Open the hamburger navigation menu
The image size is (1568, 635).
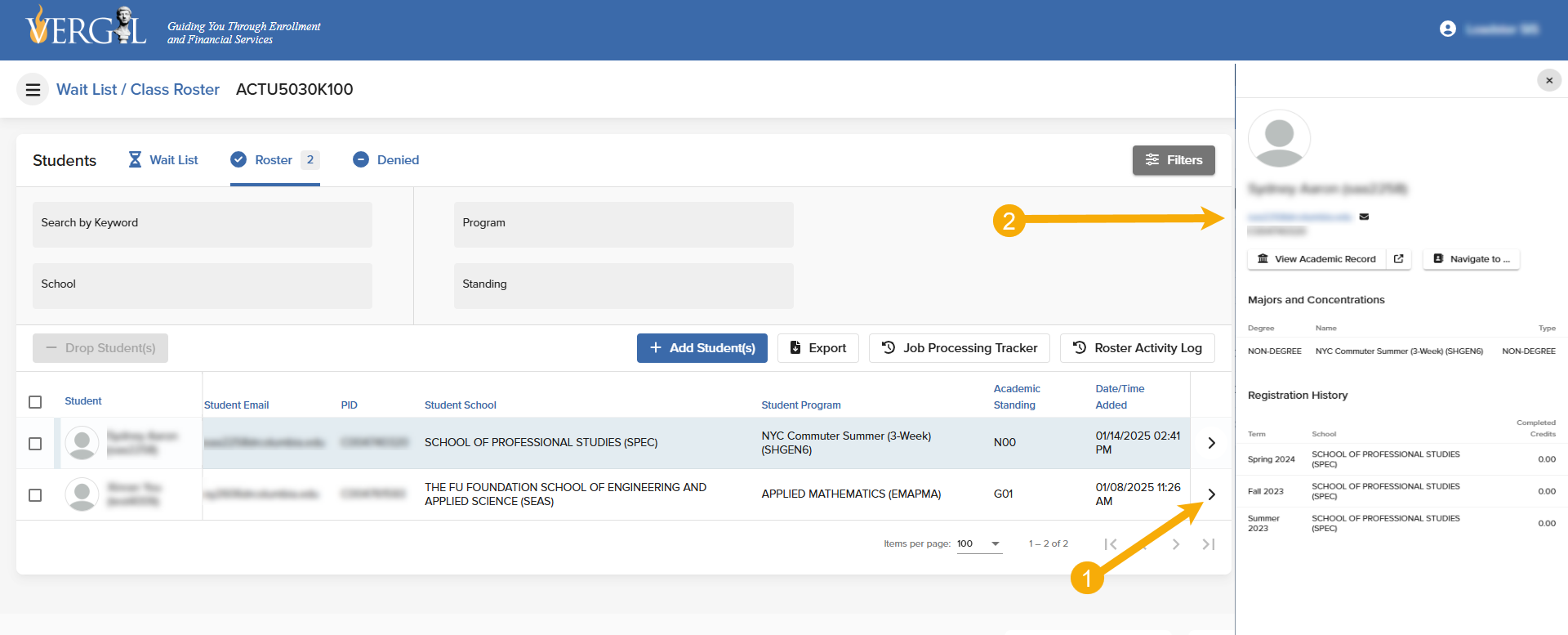pyautogui.click(x=33, y=90)
